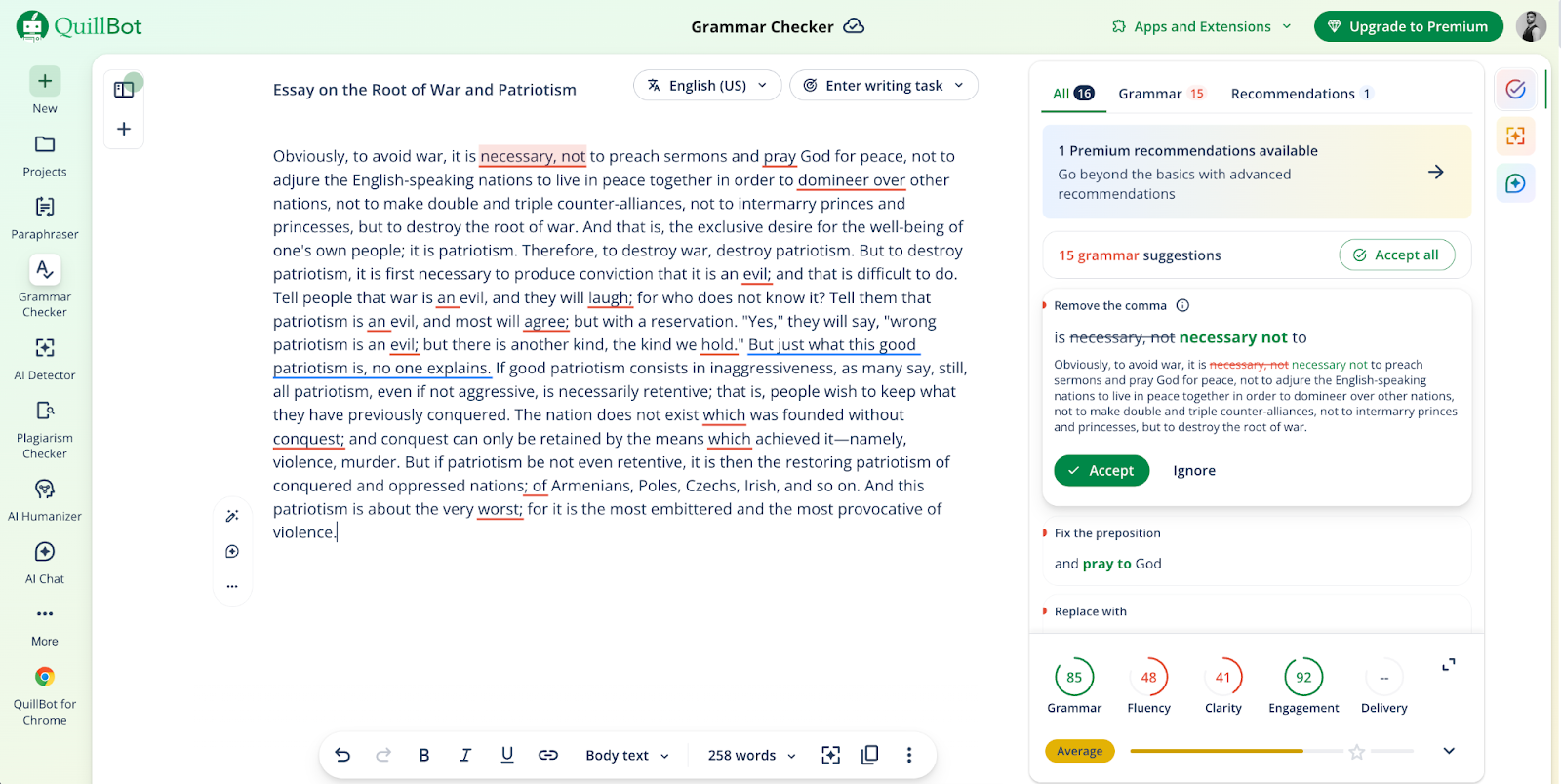The width and height of the screenshot is (1561, 784).
Task: Click Upgrade to Premium button
Action: 1408,26
